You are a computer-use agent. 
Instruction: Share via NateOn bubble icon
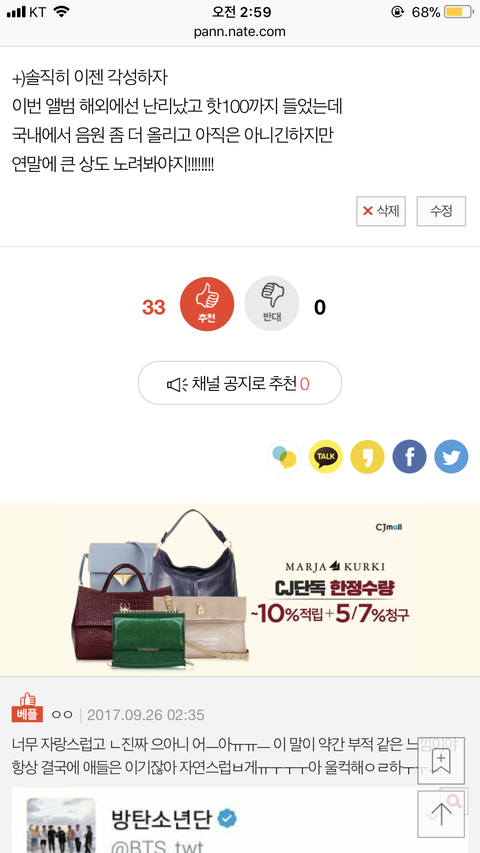pyautogui.click(x=284, y=456)
